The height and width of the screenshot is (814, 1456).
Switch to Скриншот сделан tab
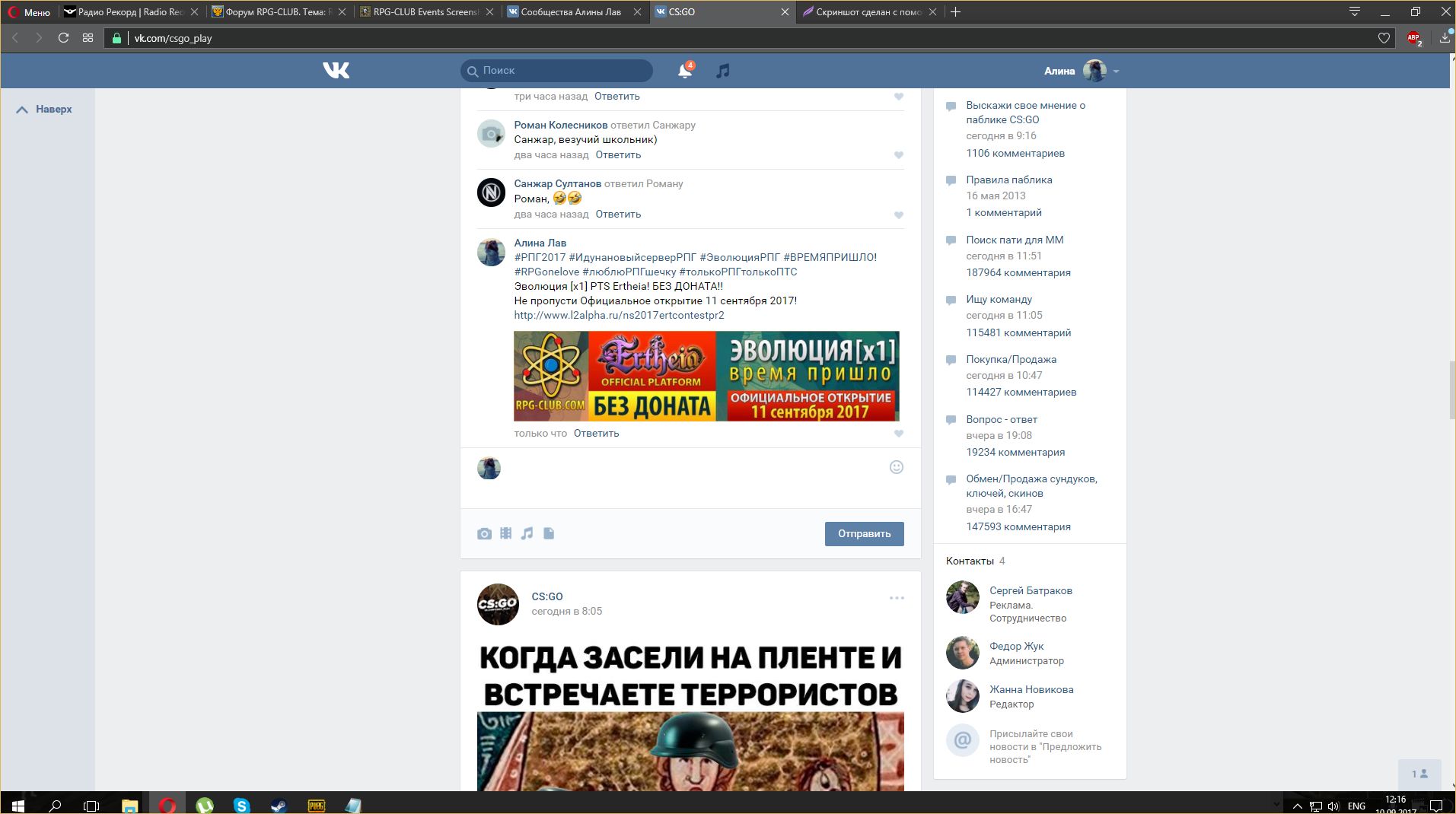[x=869, y=12]
